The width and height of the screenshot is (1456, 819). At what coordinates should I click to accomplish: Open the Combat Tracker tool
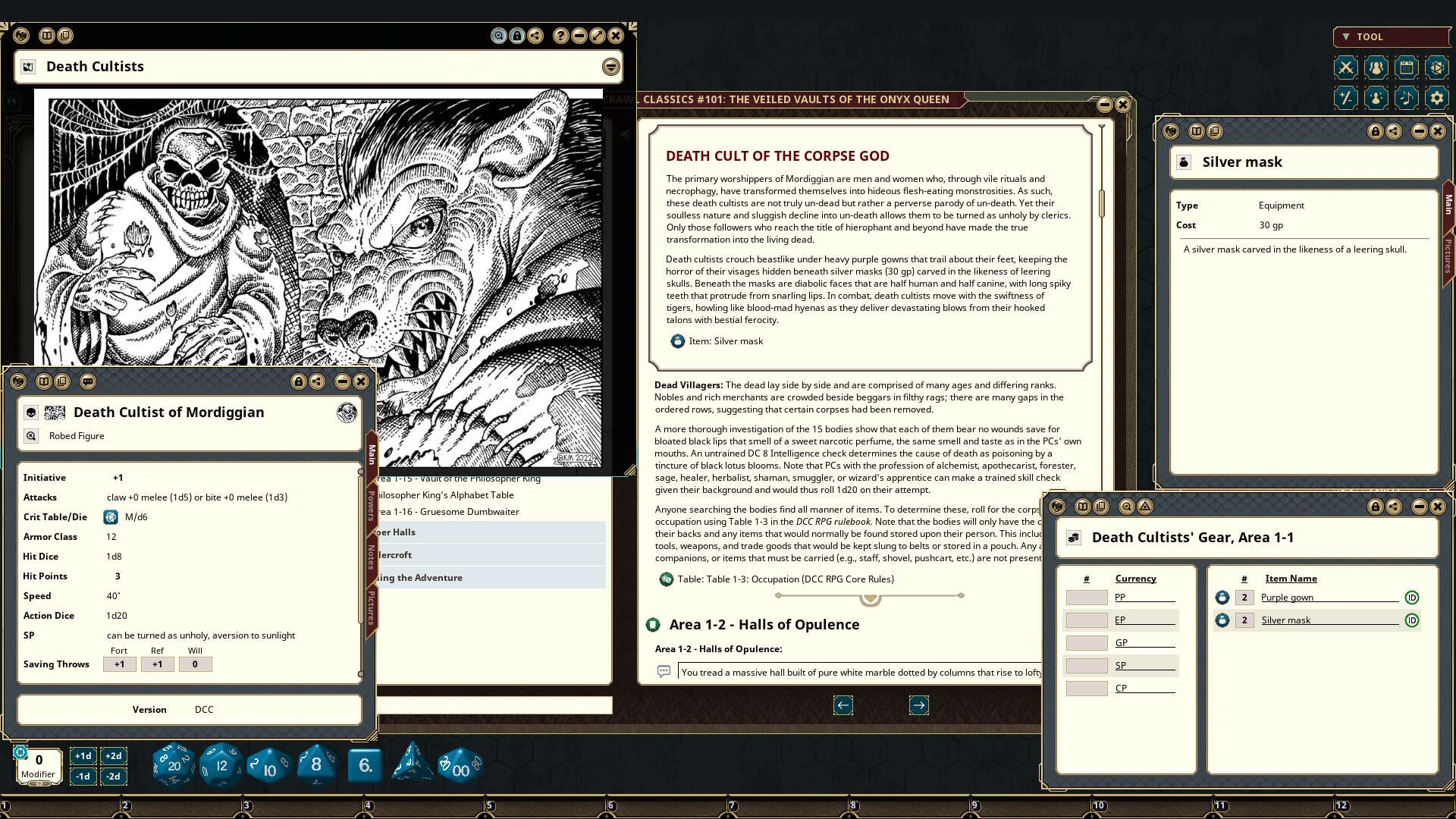point(1345,67)
